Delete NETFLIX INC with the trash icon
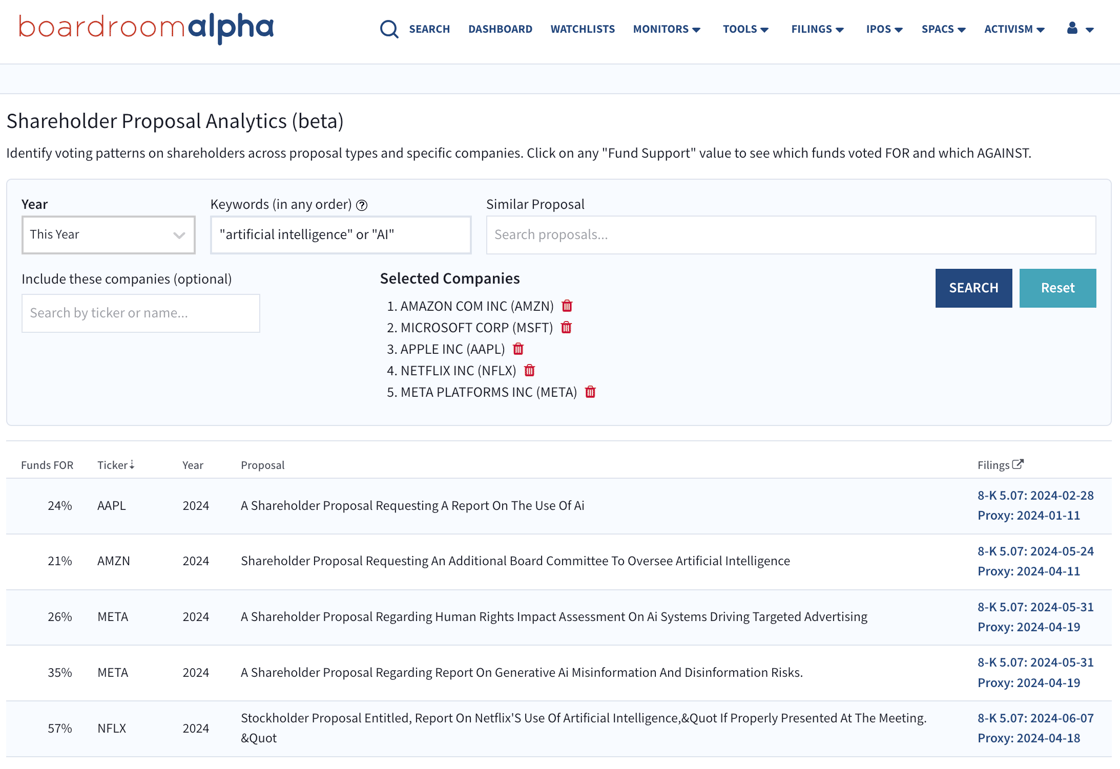This screenshot has height=769, width=1120. point(529,370)
